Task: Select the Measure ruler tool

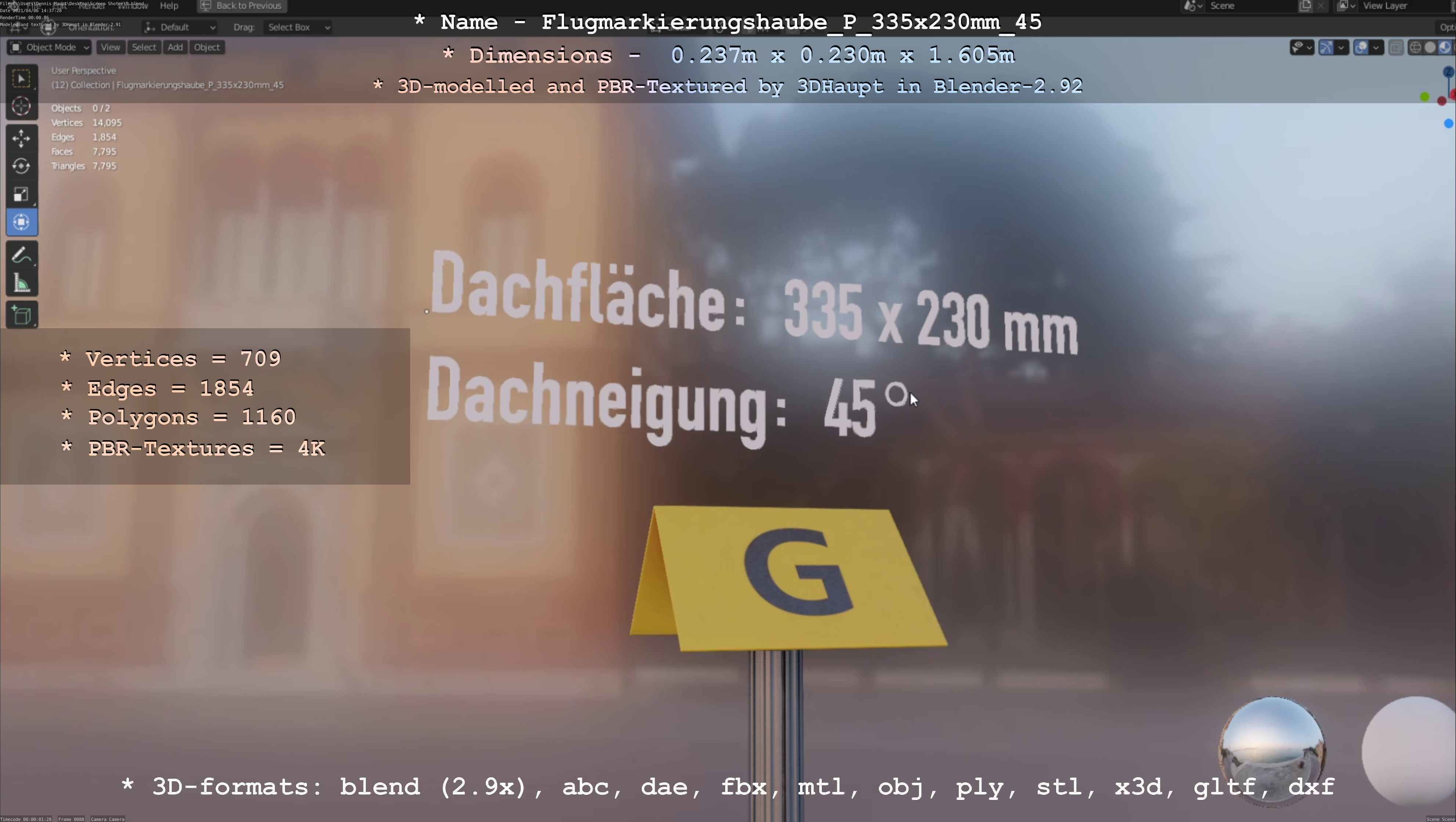Action: 21,283
